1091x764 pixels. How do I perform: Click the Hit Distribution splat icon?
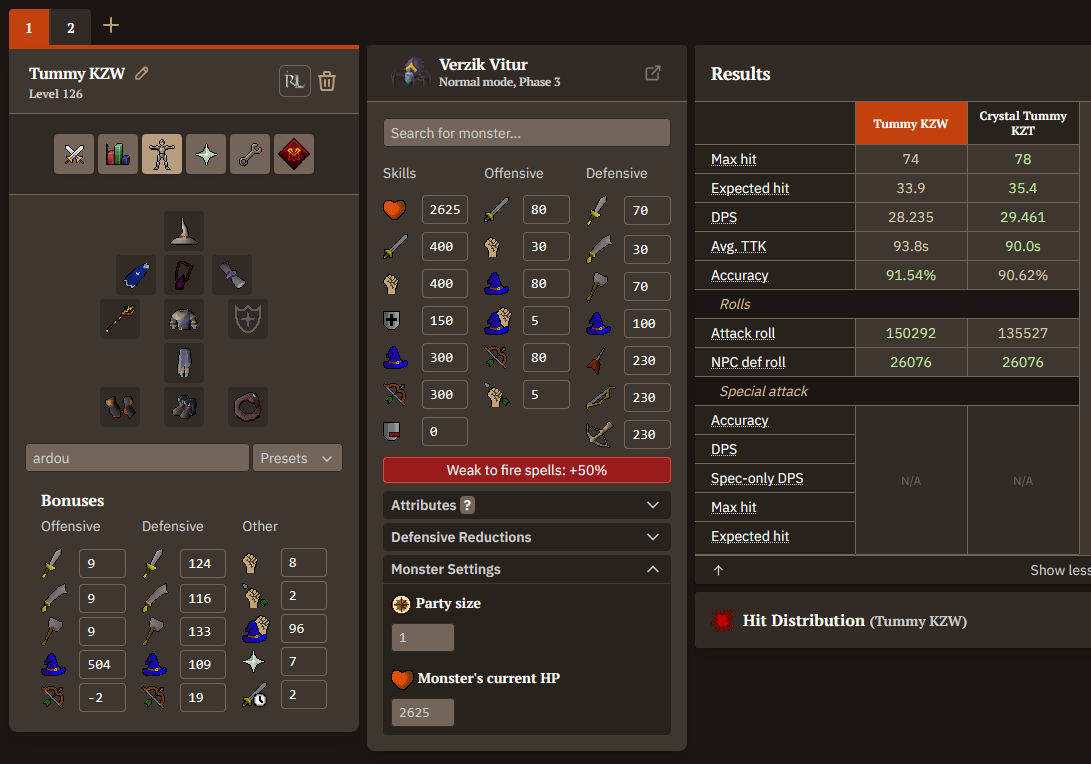[x=722, y=620]
